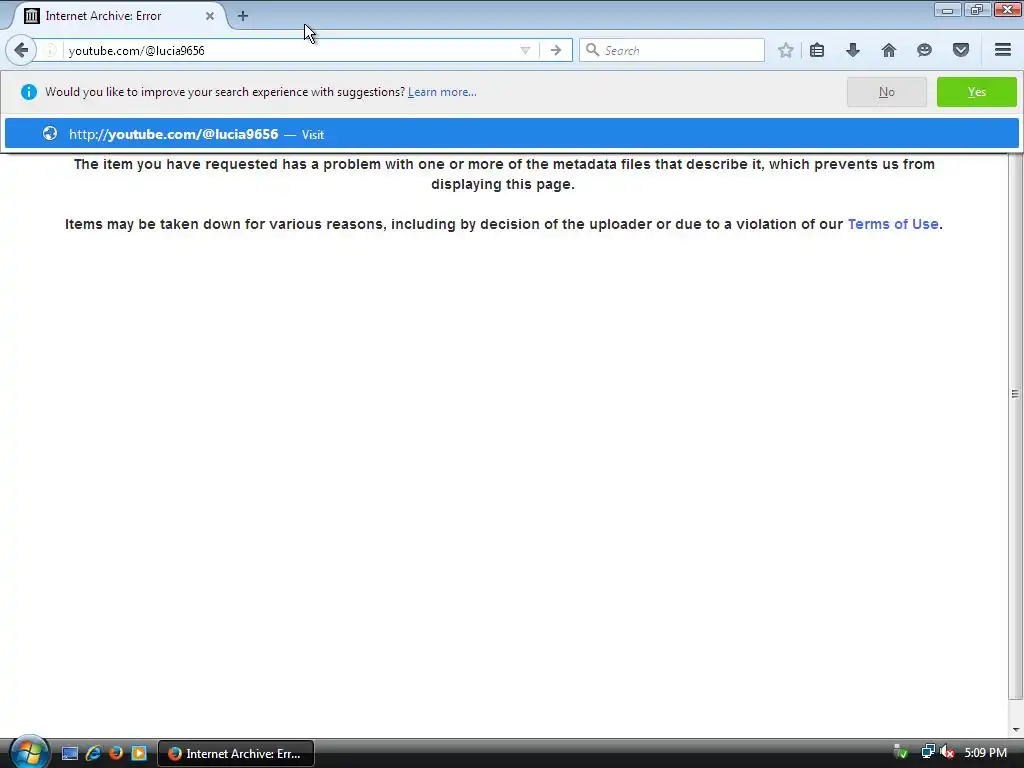Select the youtube.com/@lucia9656 Visit suggestion

(511, 134)
